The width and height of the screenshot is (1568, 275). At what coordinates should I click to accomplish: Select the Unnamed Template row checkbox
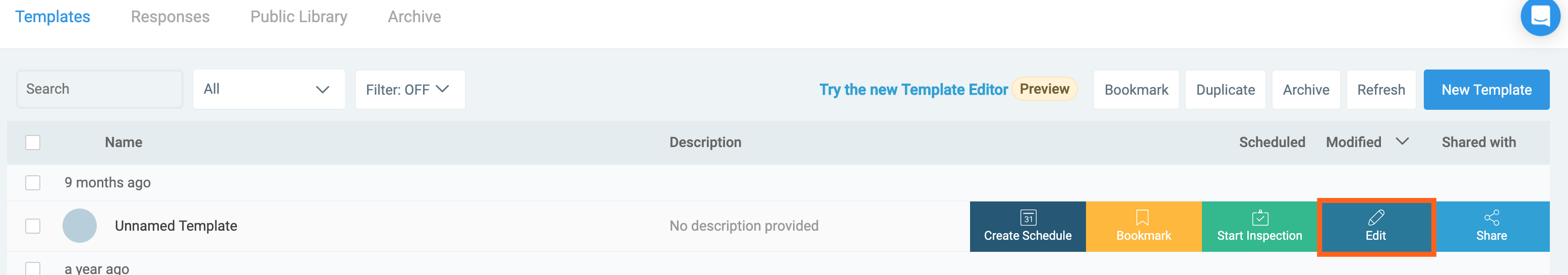coord(33,226)
